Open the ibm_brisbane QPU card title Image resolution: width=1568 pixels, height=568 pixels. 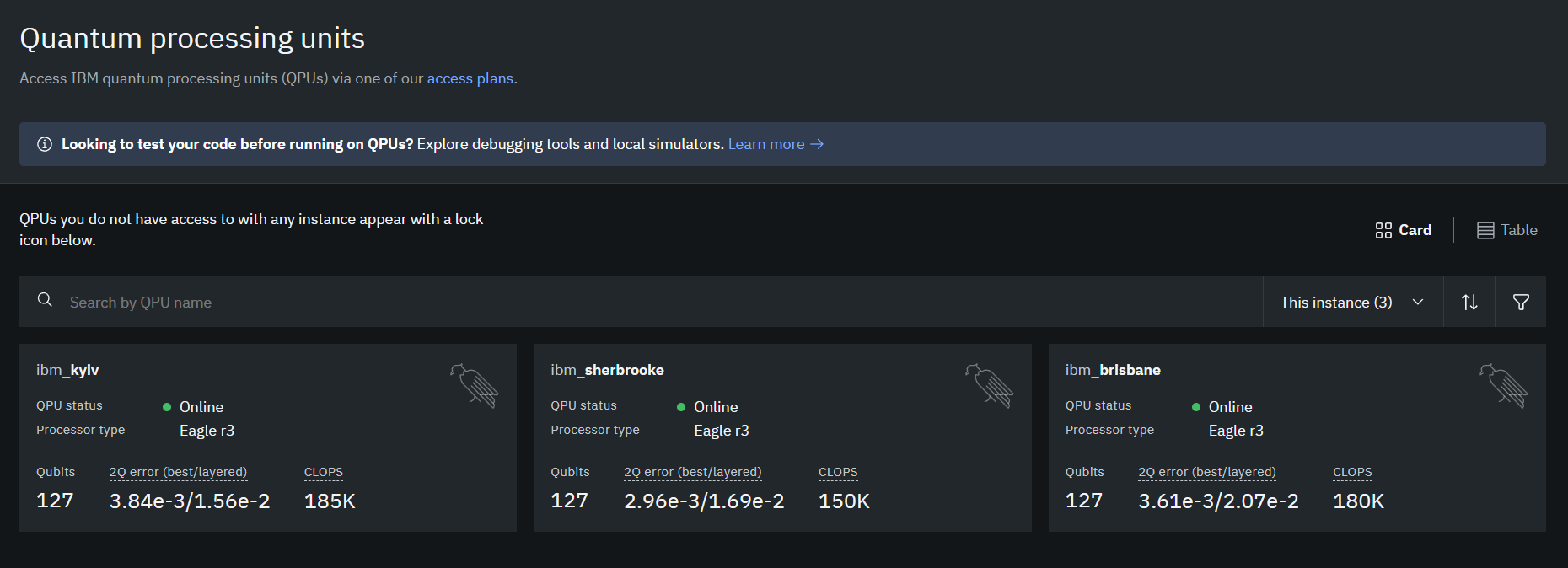[1113, 370]
